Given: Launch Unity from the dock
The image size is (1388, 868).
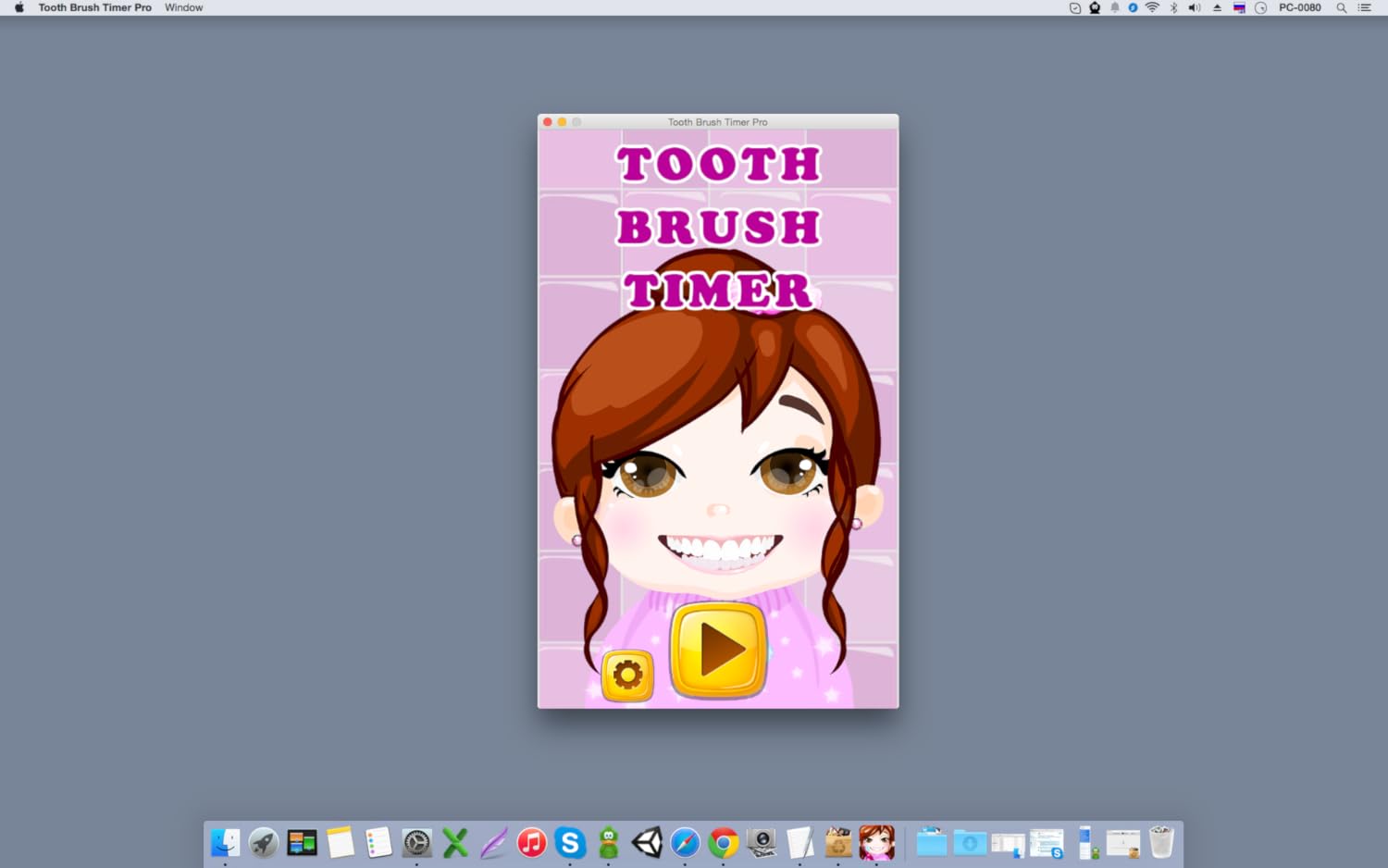Looking at the screenshot, I should [x=647, y=843].
